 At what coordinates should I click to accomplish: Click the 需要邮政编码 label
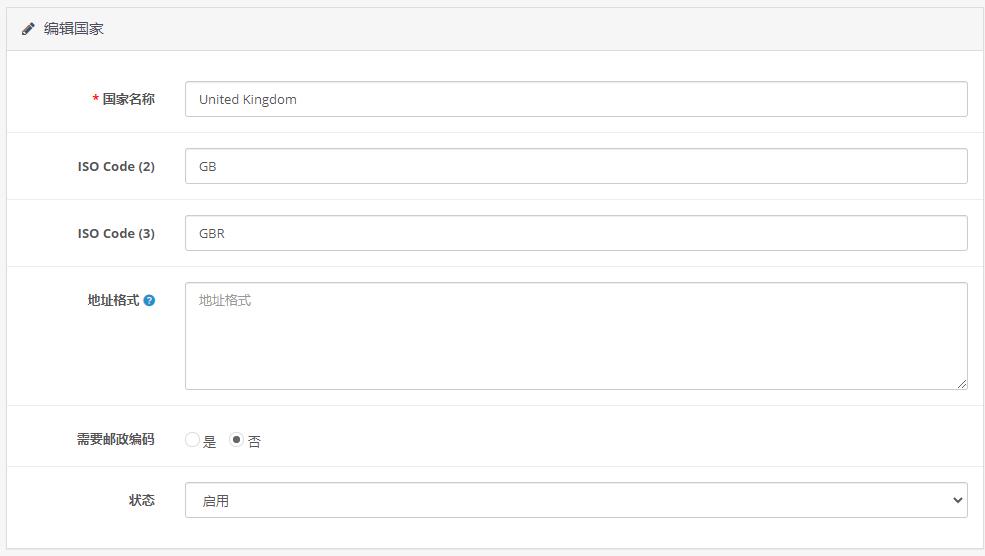coord(116,439)
